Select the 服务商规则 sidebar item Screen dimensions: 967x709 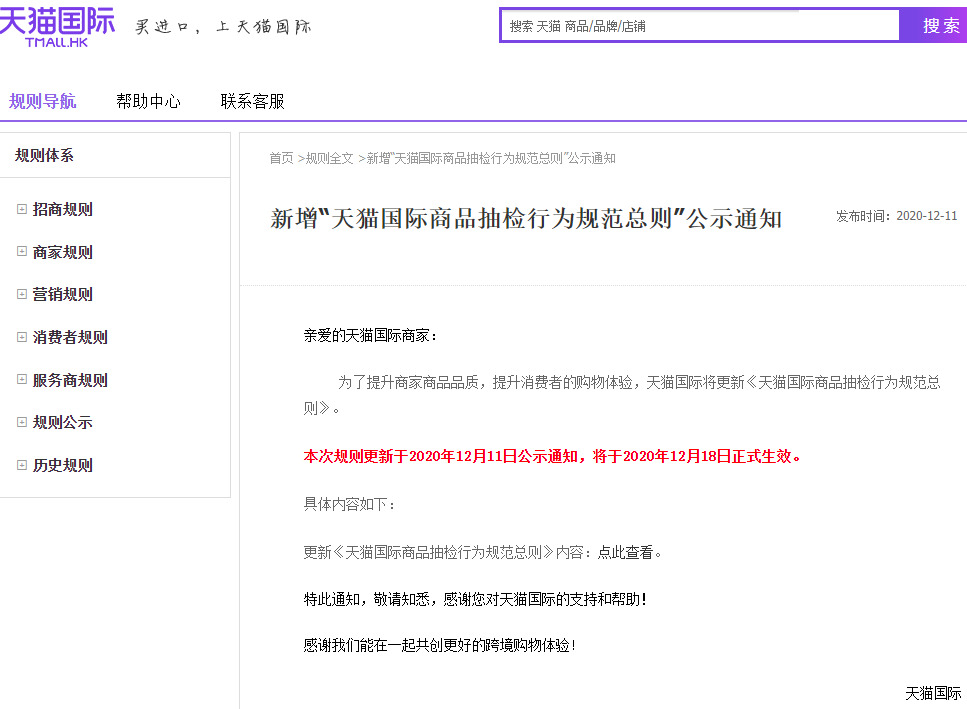point(70,380)
